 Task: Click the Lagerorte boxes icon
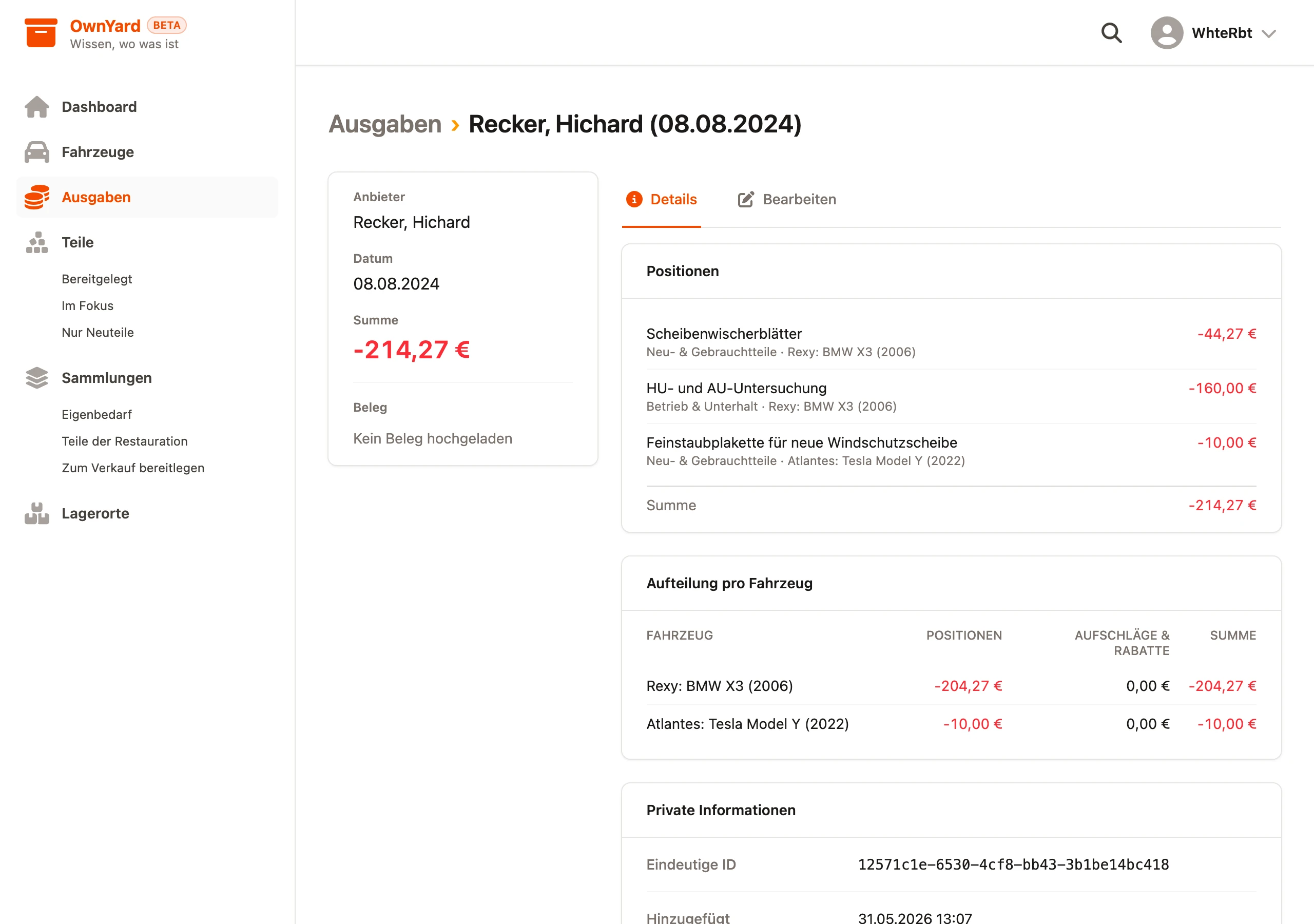37,513
